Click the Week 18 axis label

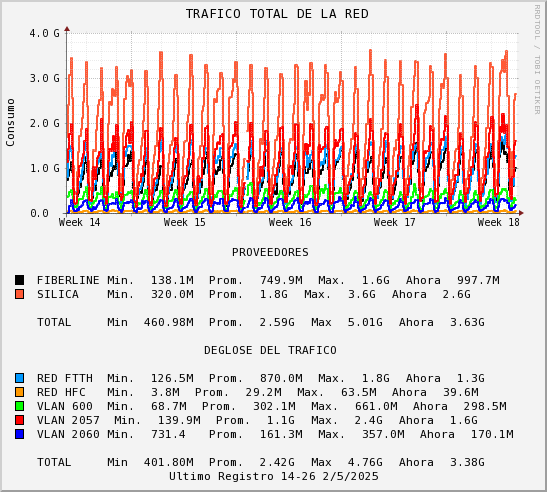(x=499, y=222)
